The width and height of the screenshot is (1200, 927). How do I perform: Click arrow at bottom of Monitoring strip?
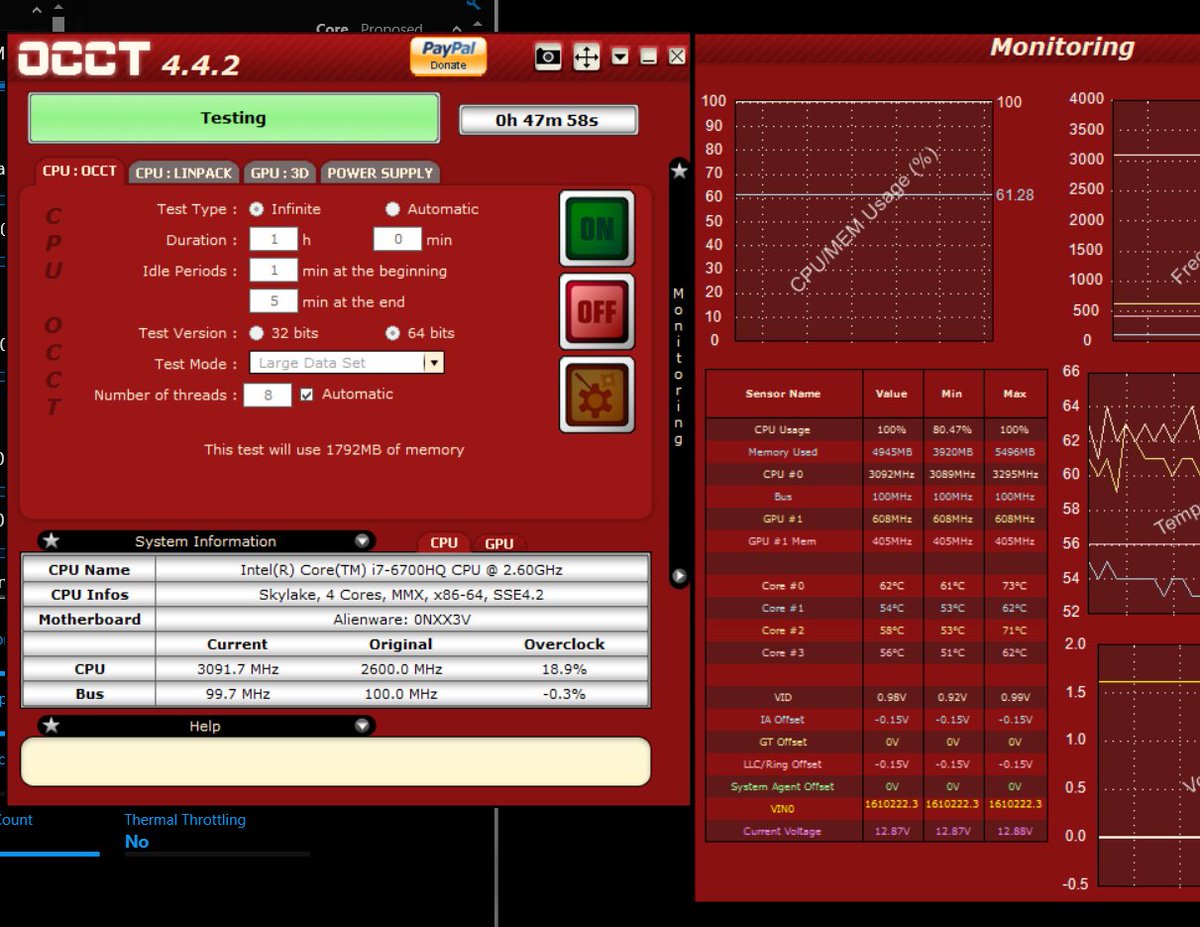tap(679, 576)
